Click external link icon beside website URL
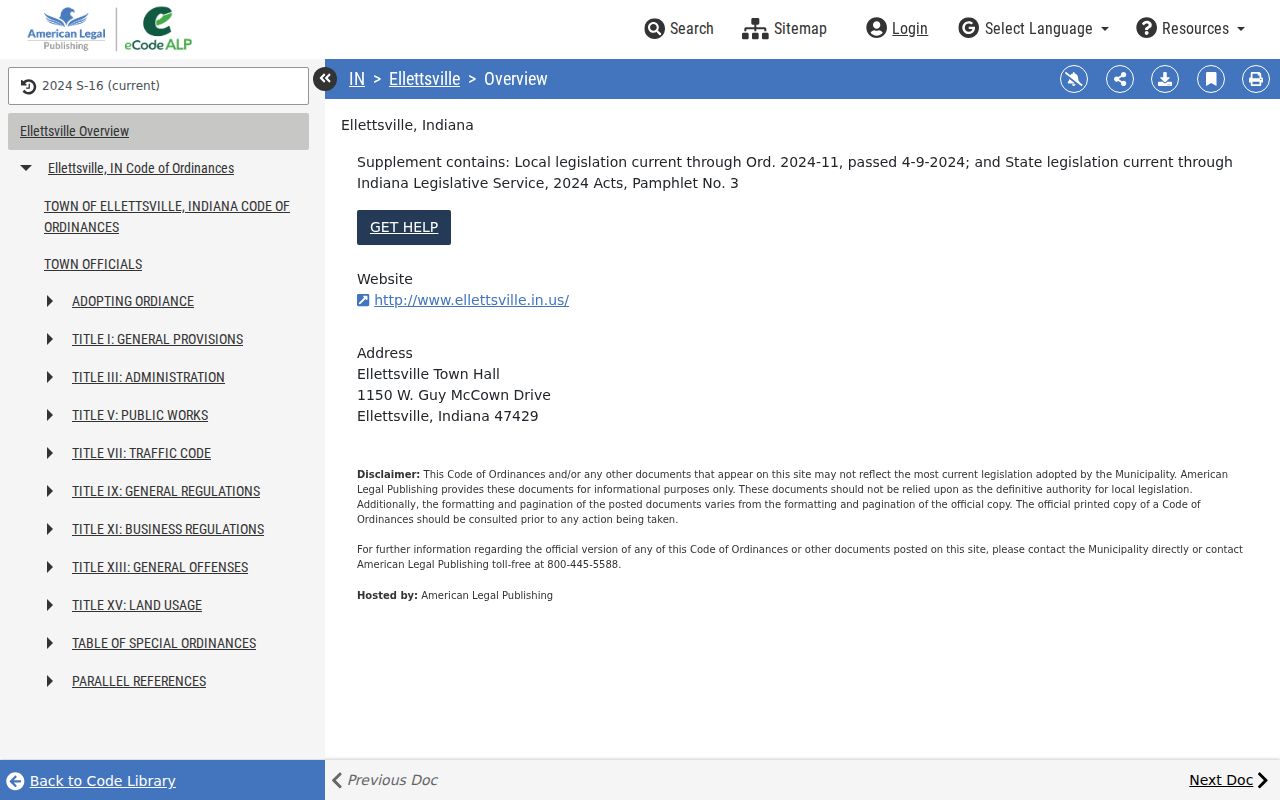 point(363,300)
